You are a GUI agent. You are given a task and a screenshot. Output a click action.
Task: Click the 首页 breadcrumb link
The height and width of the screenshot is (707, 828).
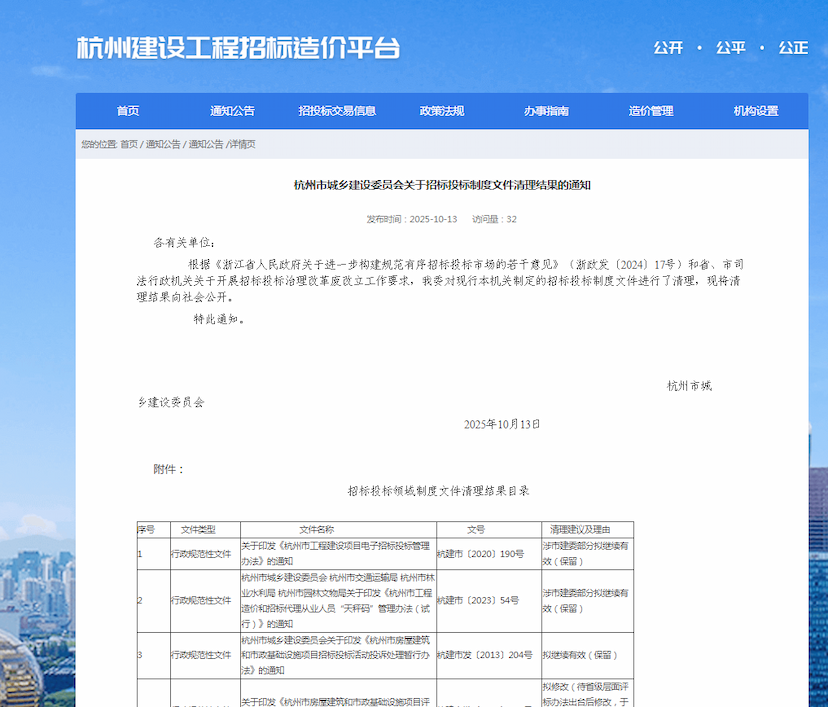point(129,145)
